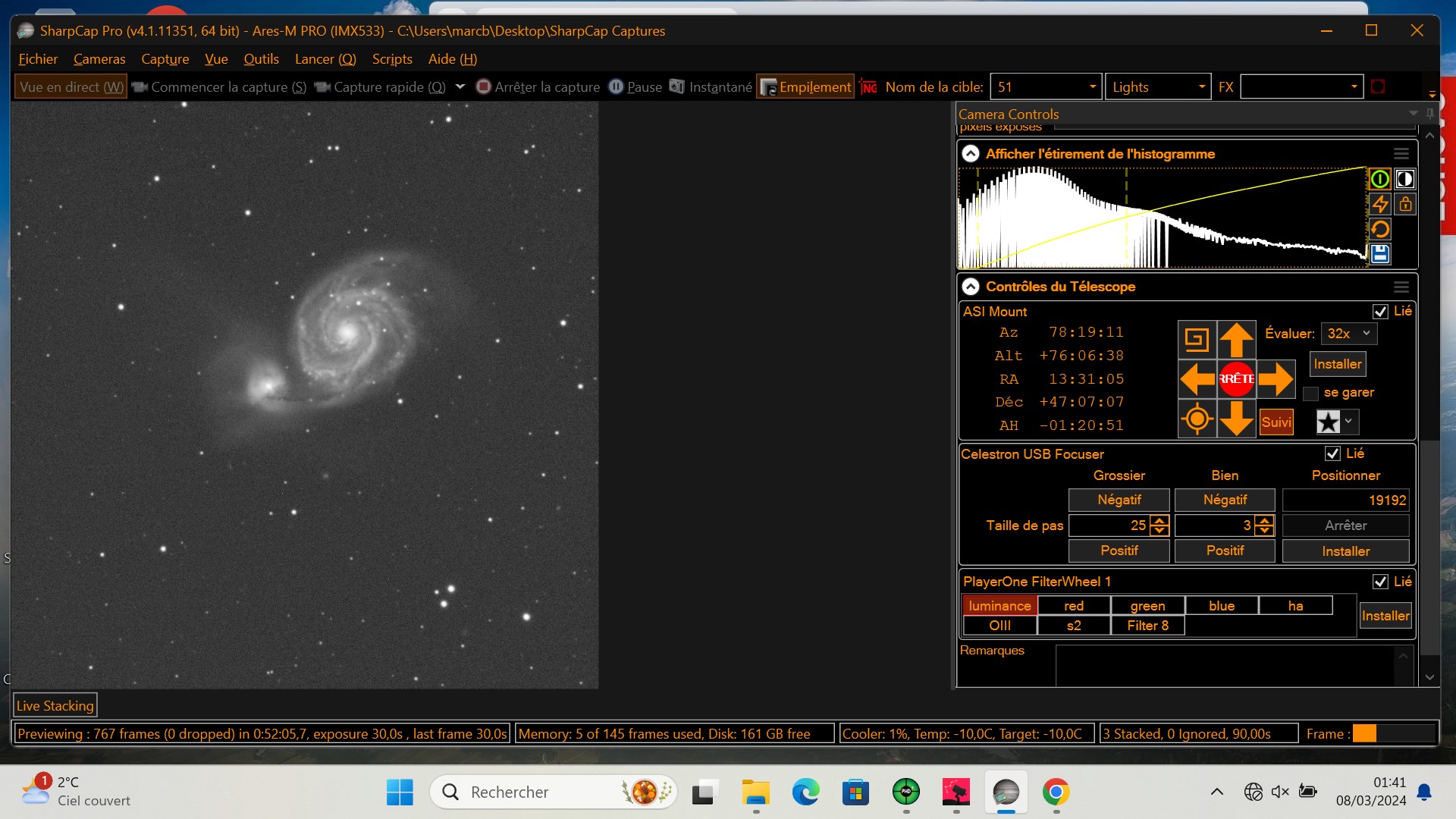
Task: Collapse the Contrôles du Télescope section
Action: 971,287
